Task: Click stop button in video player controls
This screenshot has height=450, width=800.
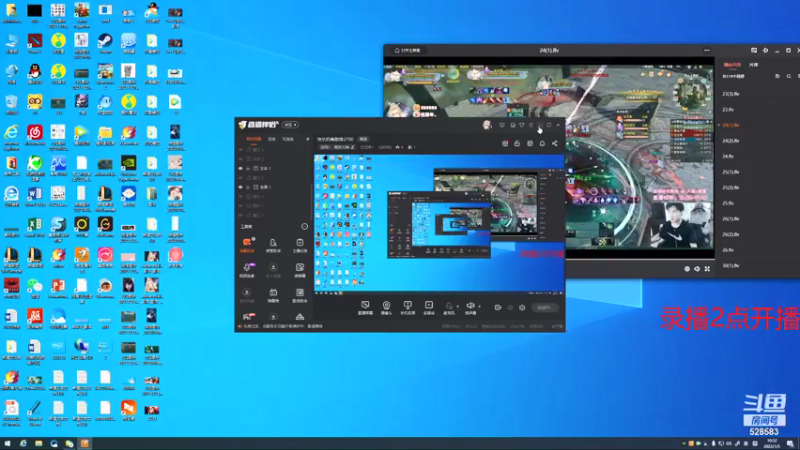Action: pos(687,268)
